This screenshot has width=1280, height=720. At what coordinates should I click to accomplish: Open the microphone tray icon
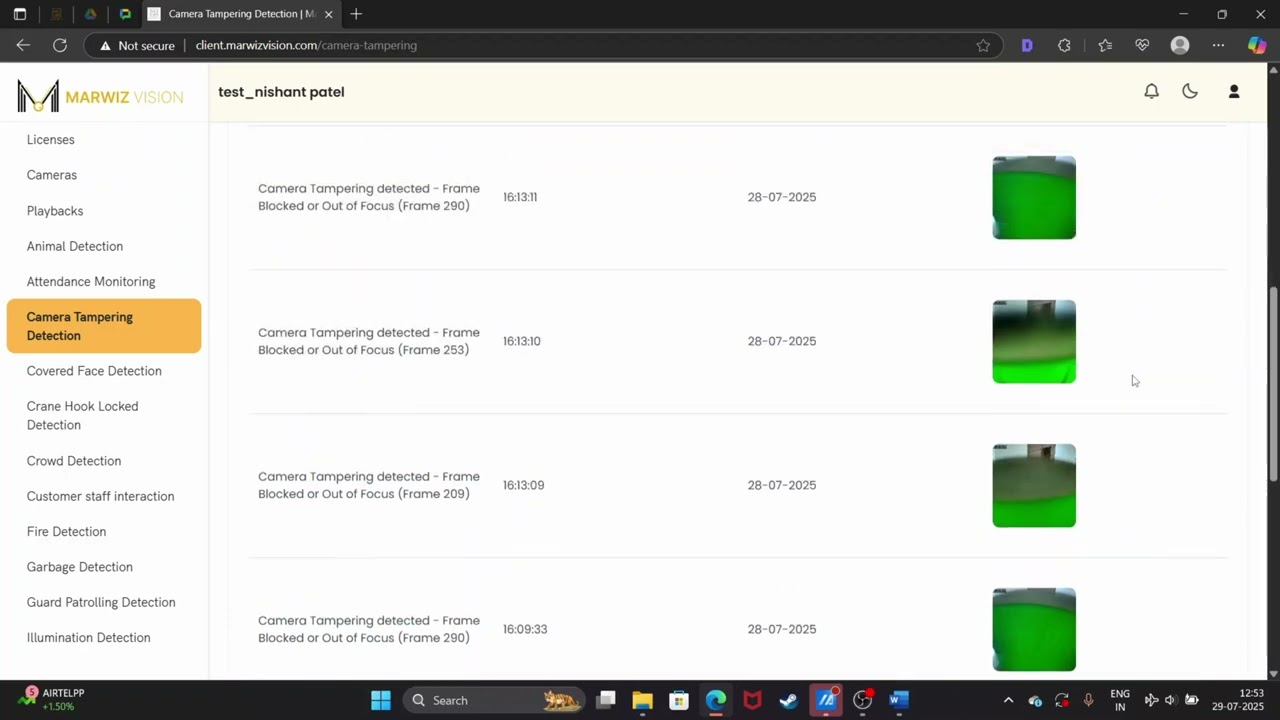(1089, 700)
